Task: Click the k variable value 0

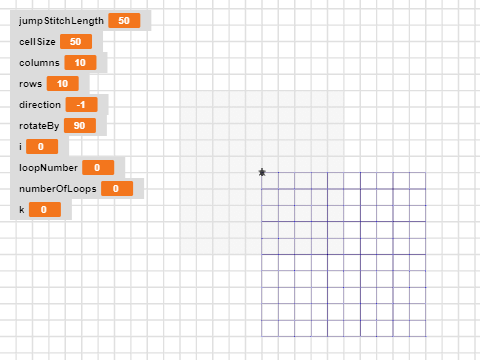Action: 45,210
